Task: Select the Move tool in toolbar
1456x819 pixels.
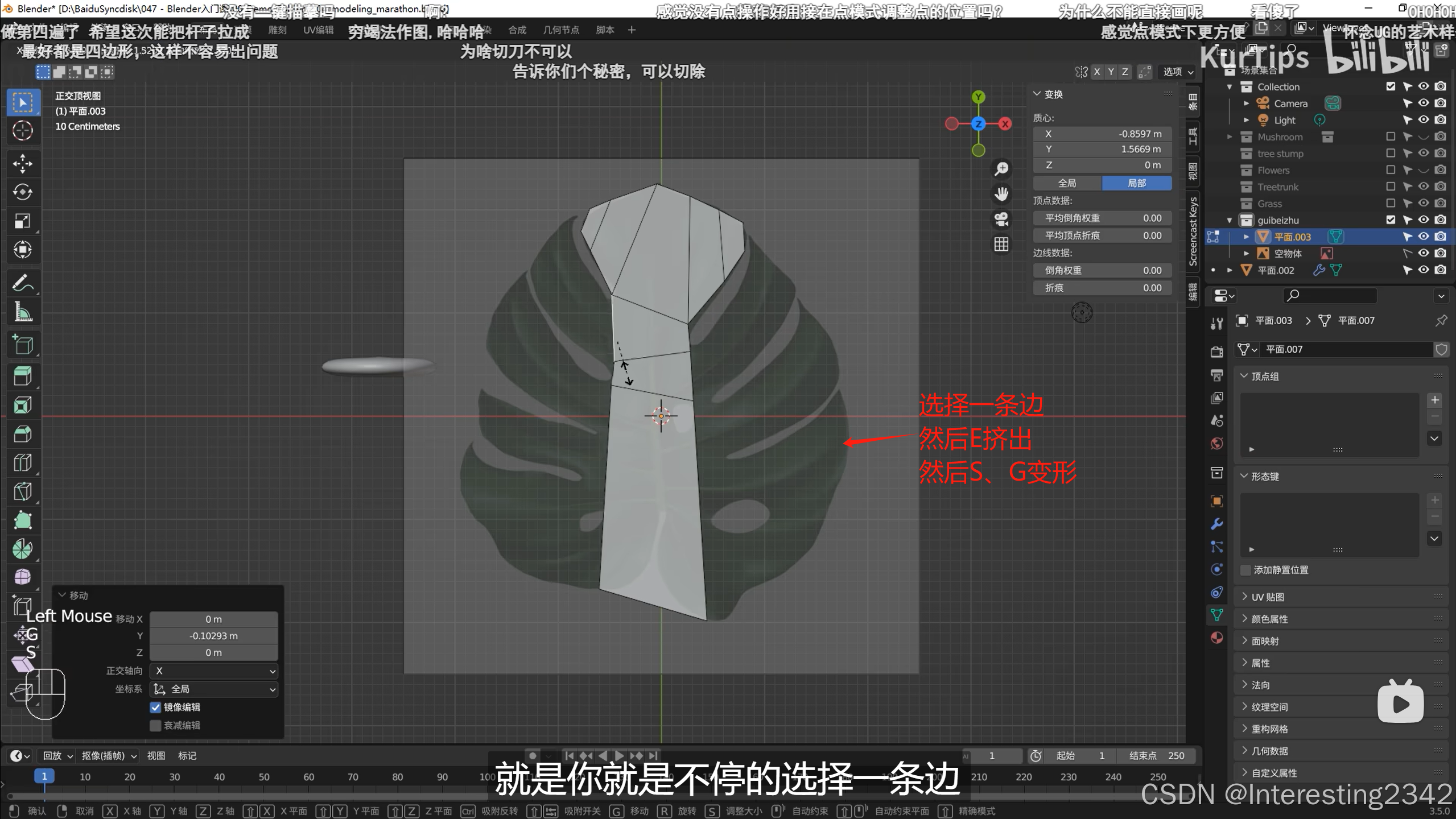Action: [23, 164]
